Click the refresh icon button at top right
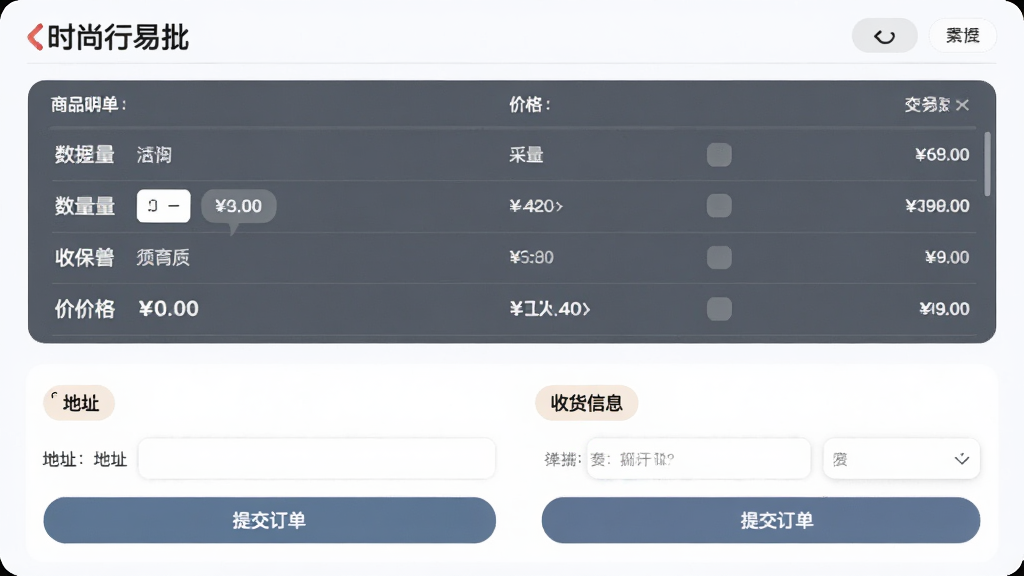Screen dimensions: 1024x576 (884, 36)
